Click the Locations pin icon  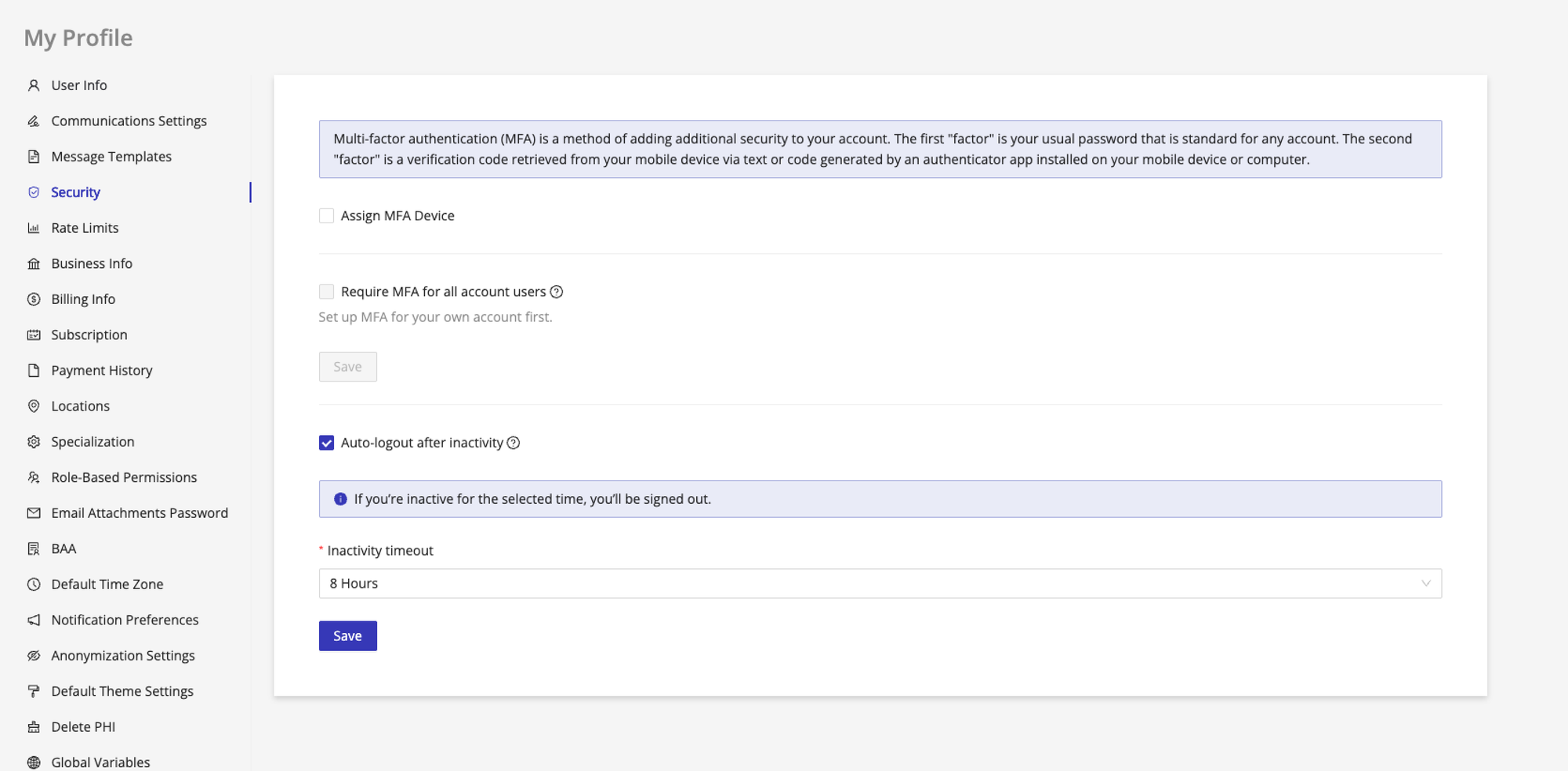(x=34, y=406)
